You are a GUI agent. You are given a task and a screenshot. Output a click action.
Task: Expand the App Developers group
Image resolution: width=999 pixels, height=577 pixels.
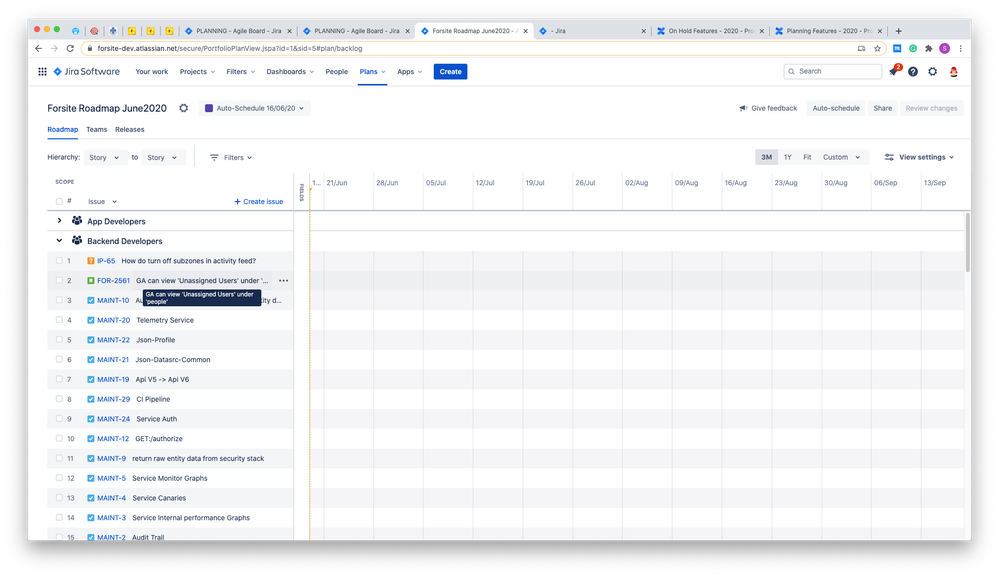point(58,221)
